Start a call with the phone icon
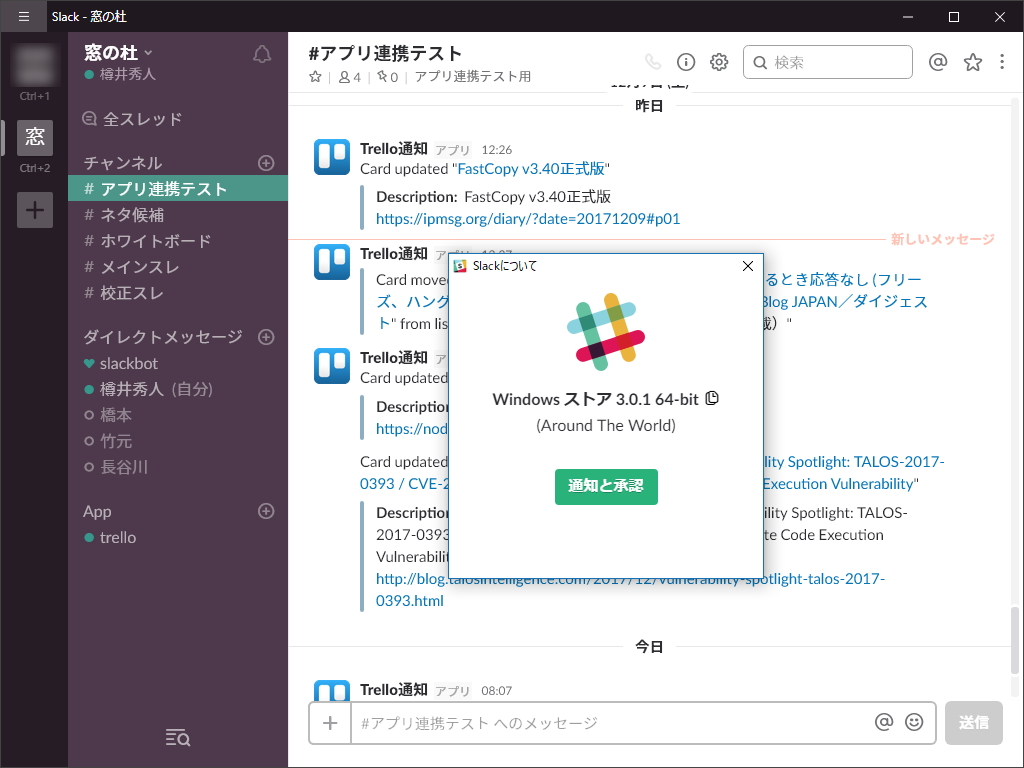Image resolution: width=1024 pixels, height=768 pixels. pyautogui.click(x=651, y=61)
